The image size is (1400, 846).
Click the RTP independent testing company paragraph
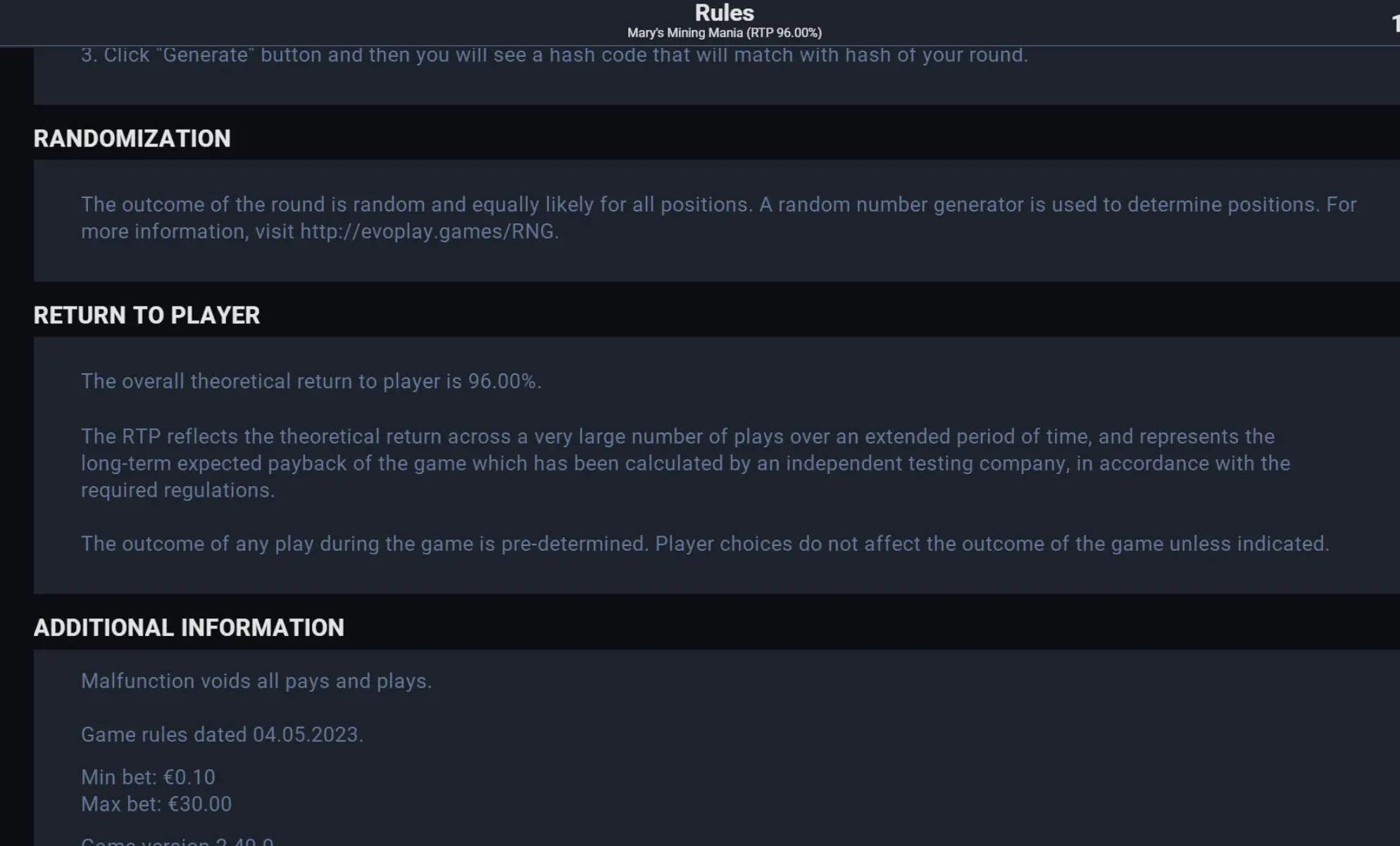[685, 463]
